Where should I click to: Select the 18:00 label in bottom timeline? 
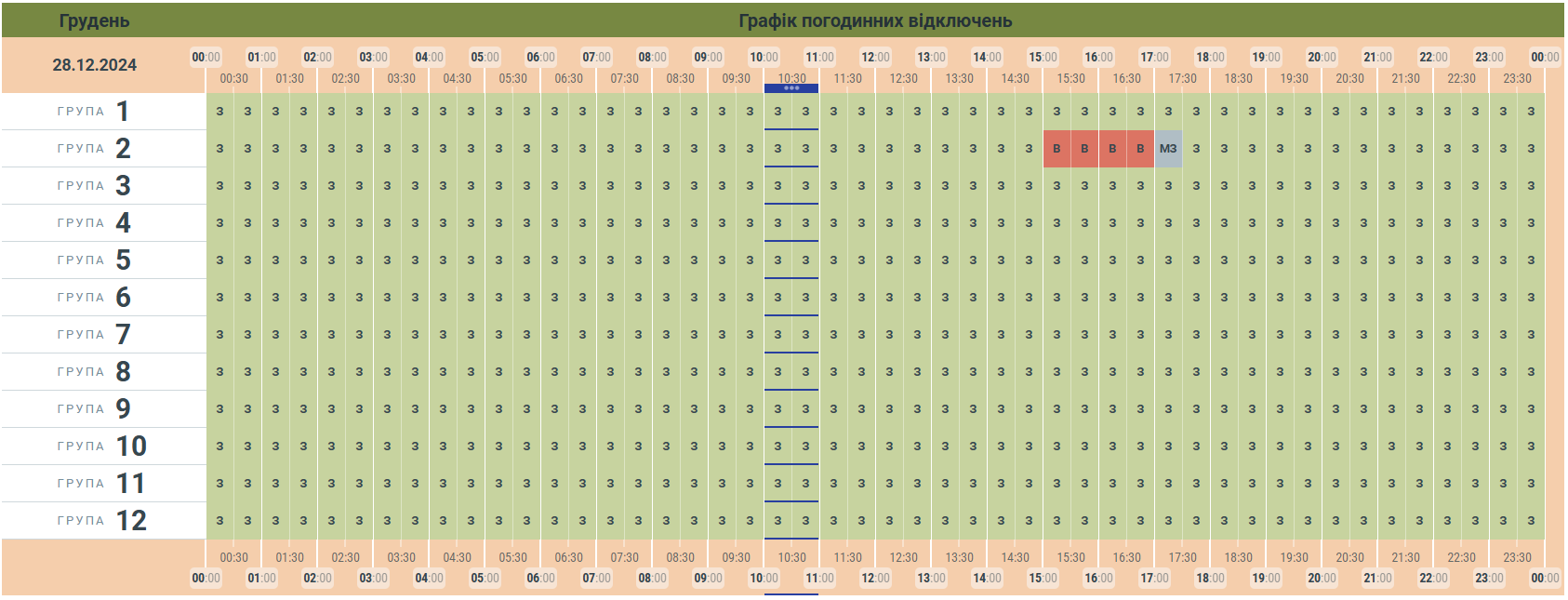click(1210, 579)
